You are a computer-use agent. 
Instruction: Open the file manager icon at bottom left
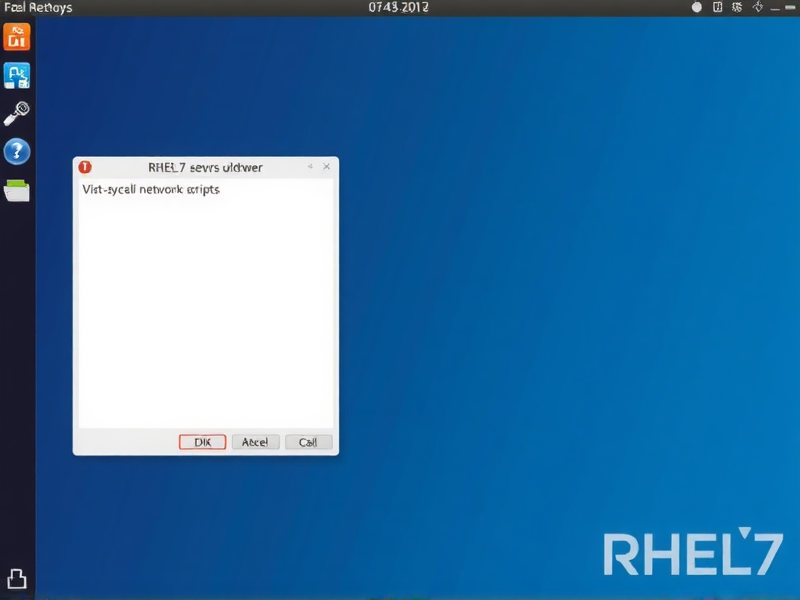17,578
